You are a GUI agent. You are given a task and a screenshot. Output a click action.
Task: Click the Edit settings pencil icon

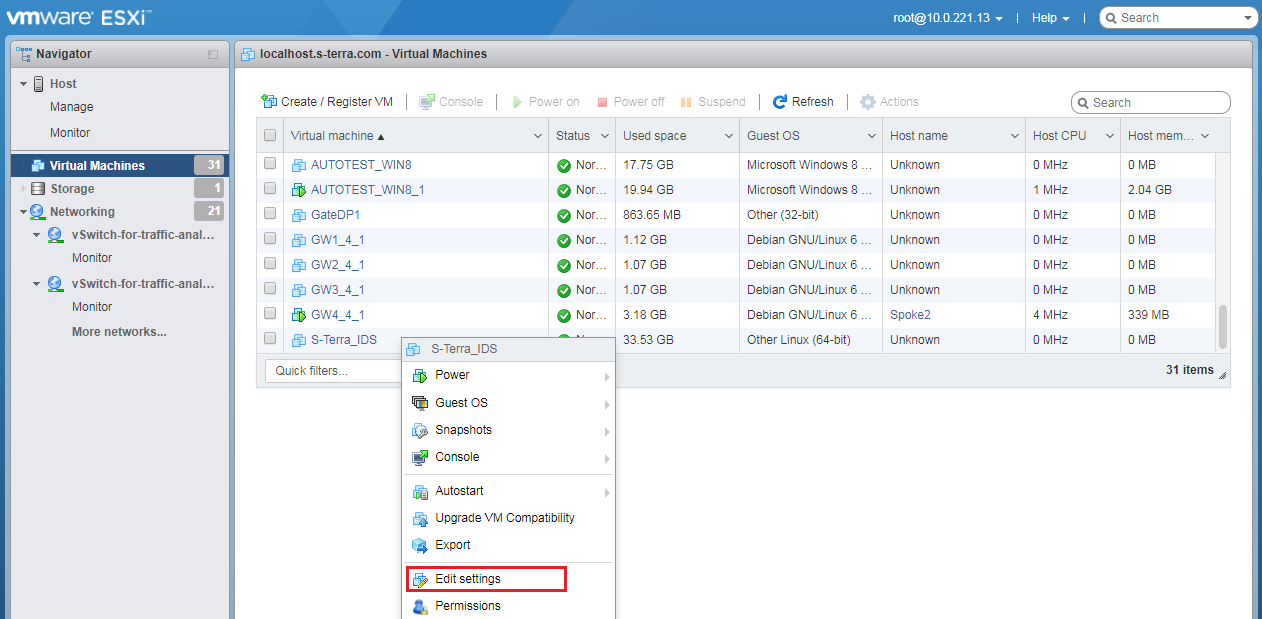(420, 579)
